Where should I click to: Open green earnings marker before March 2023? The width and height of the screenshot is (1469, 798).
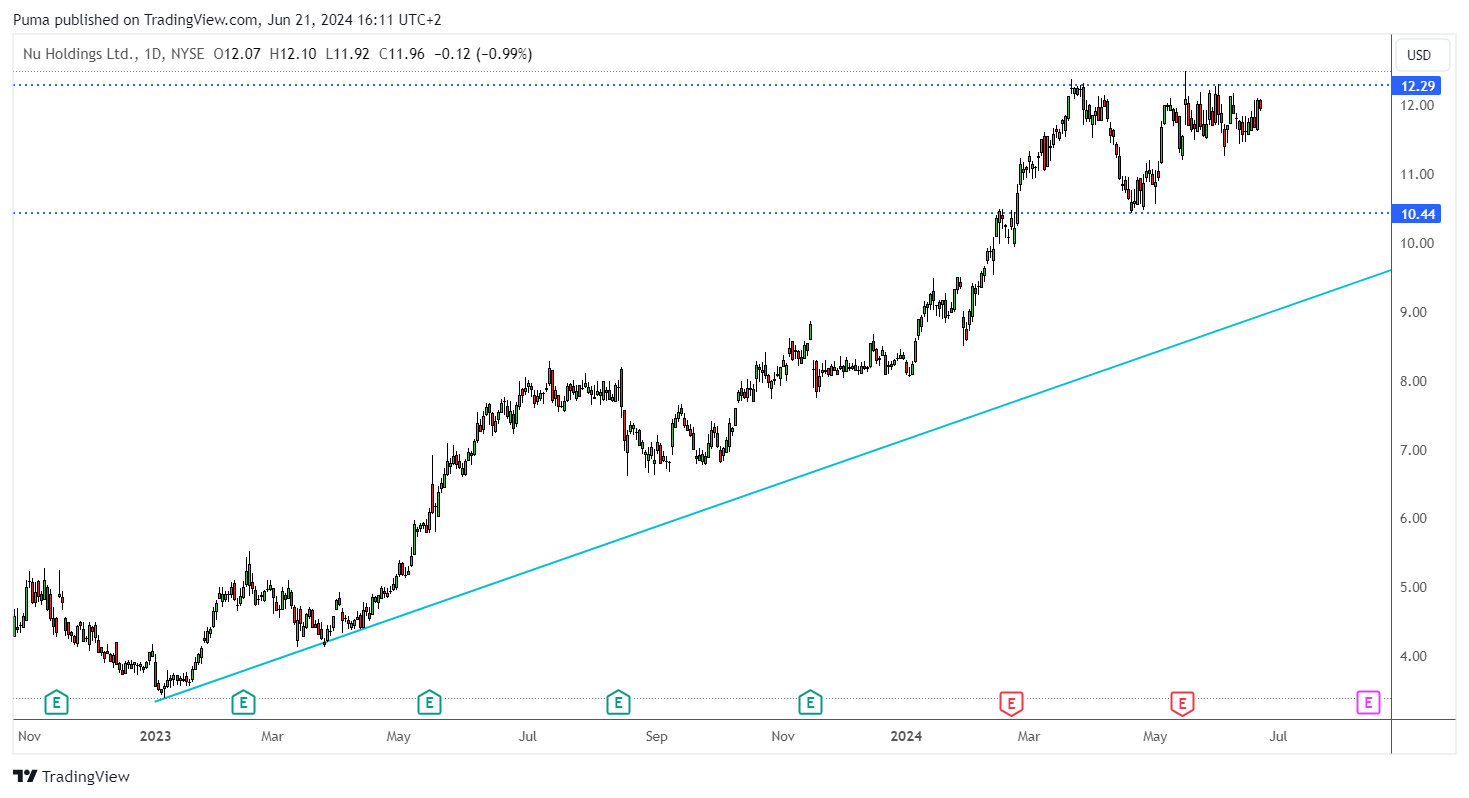coord(242,703)
